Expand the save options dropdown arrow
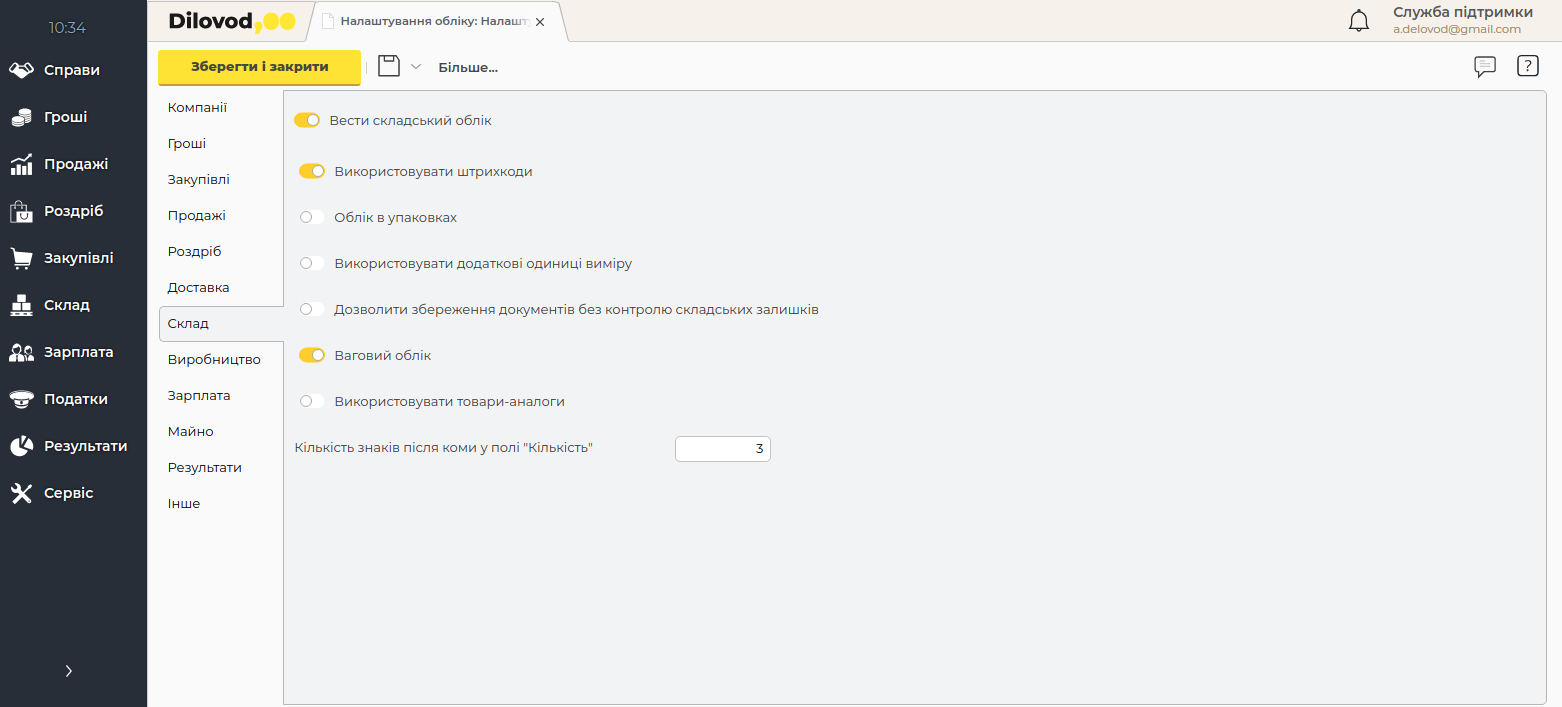The width and height of the screenshot is (1562, 707). click(x=416, y=67)
